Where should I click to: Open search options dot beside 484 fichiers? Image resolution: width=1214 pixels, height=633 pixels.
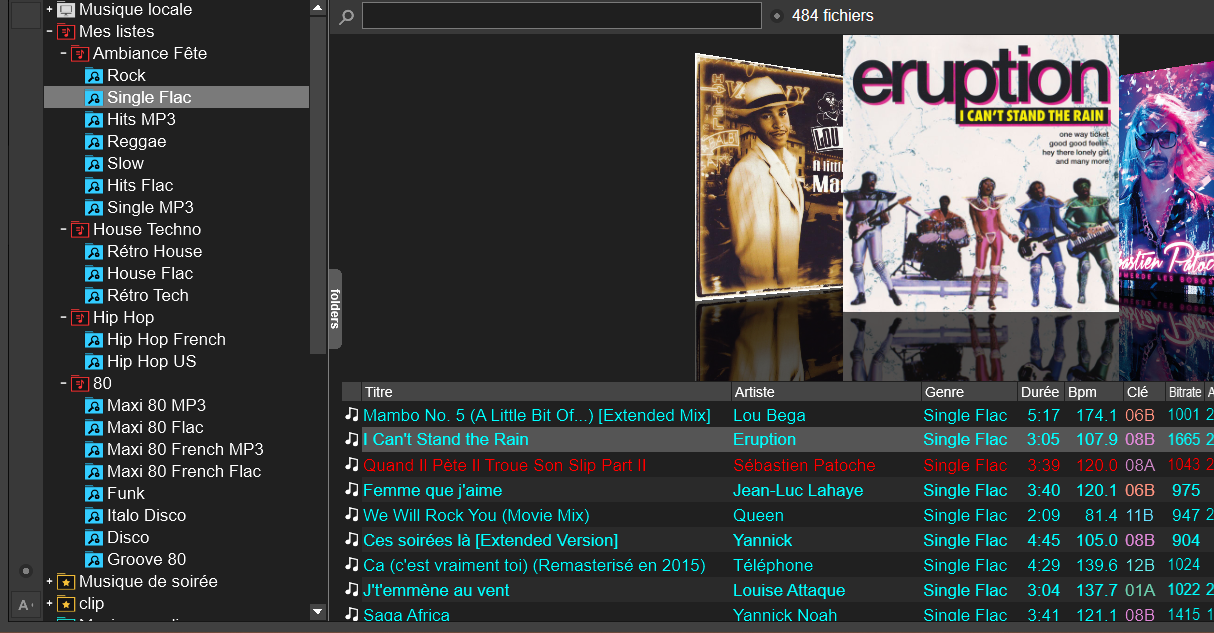point(777,16)
